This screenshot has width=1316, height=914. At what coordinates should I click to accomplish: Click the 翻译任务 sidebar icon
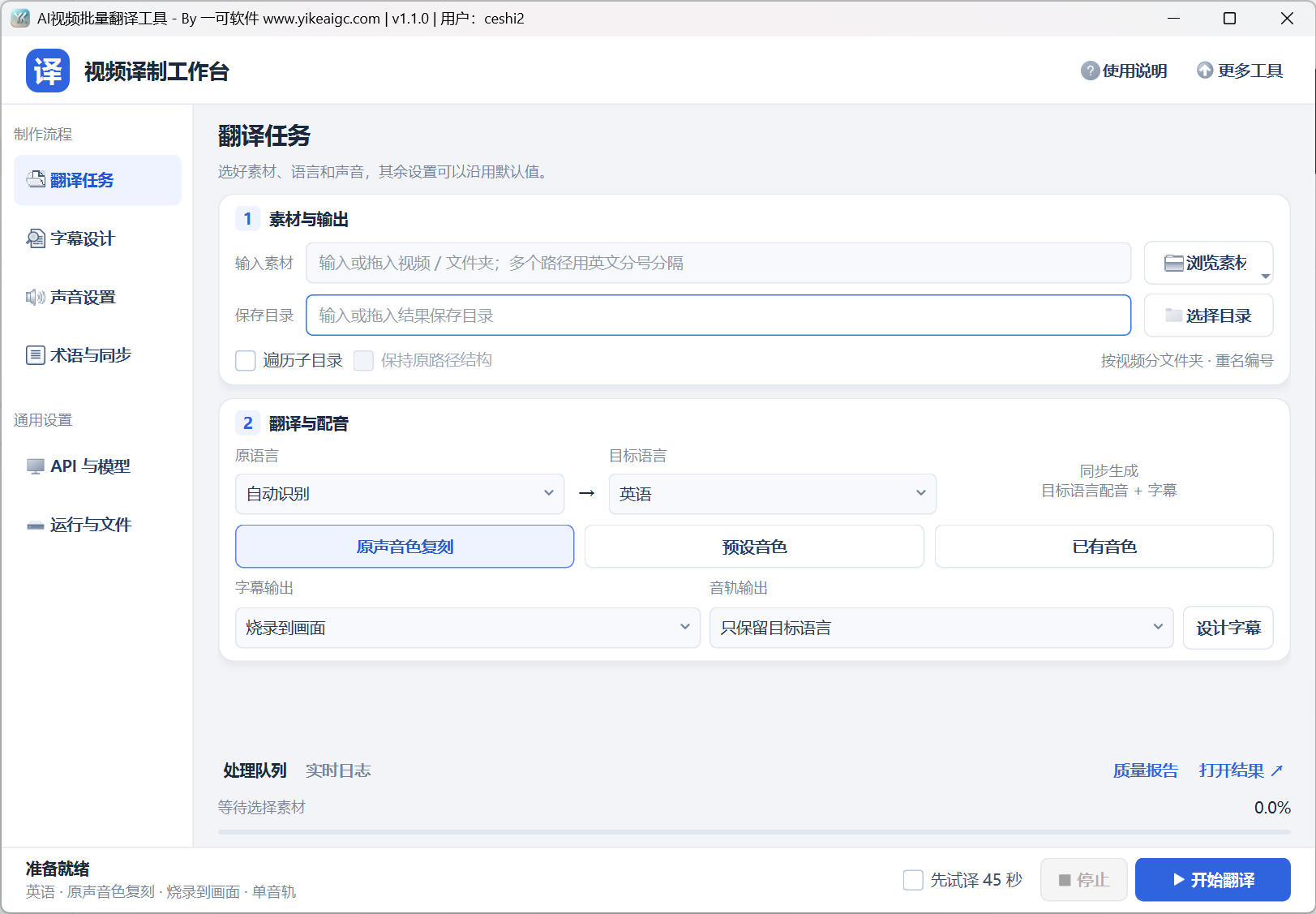coord(36,179)
